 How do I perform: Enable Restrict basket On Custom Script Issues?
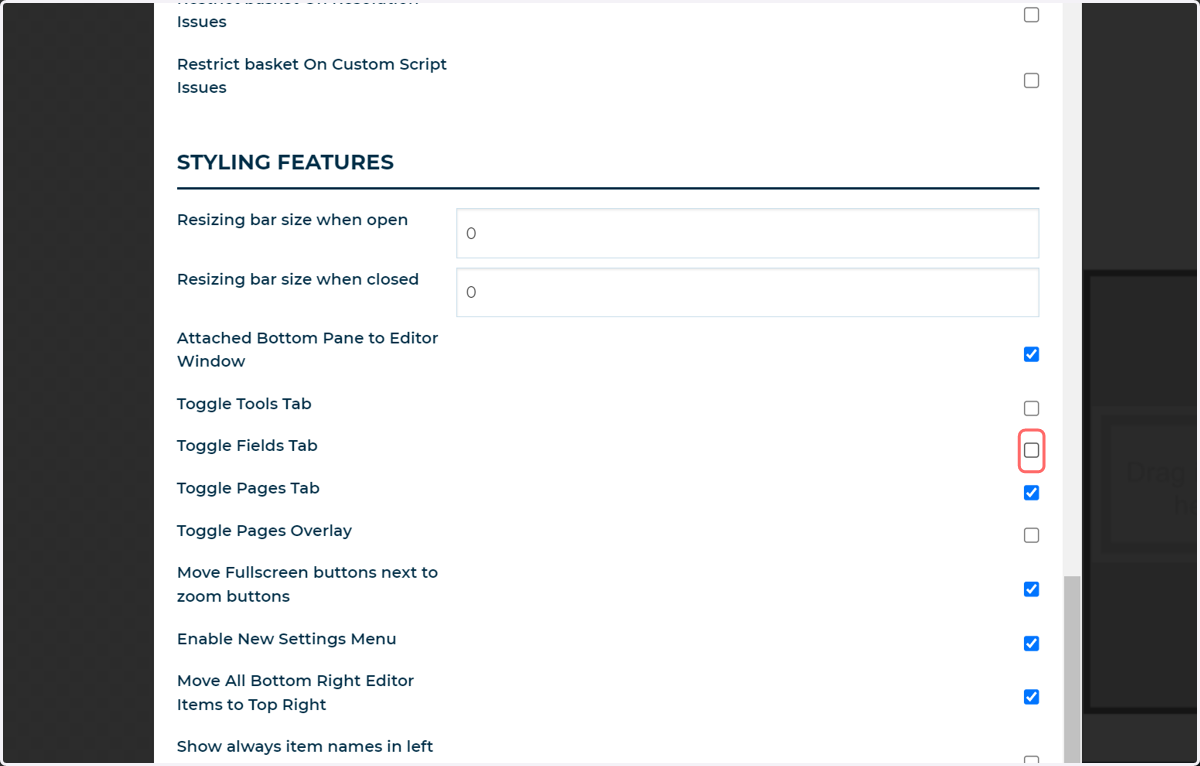(1031, 80)
